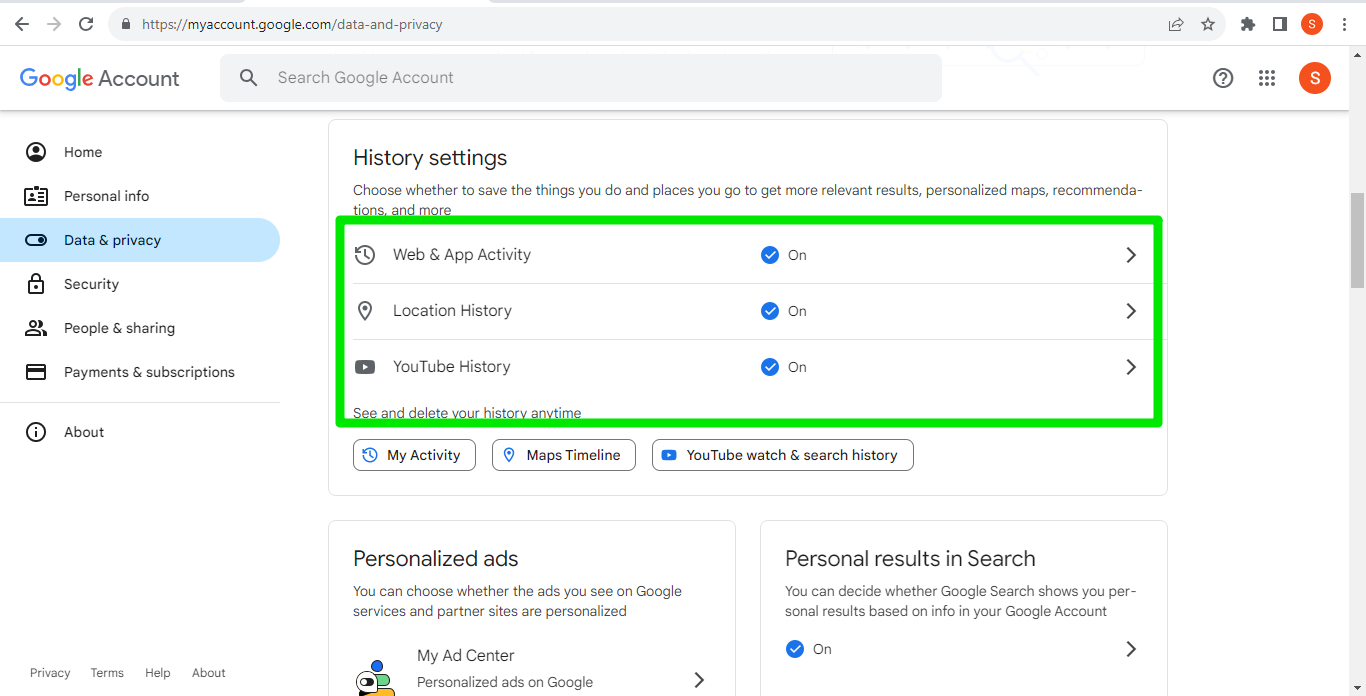Click the Location History label
Screen dimensions: 1366x696
click(x=452, y=311)
